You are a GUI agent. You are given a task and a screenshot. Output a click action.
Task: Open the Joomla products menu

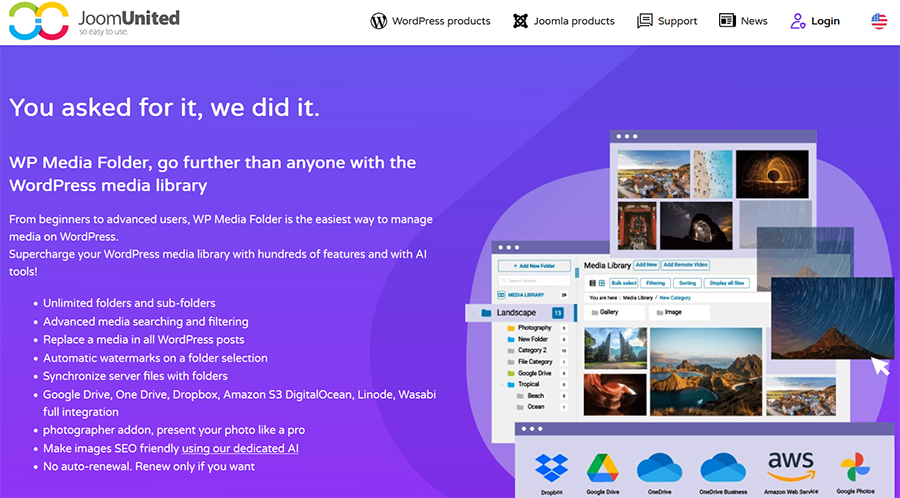pyautogui.click(x=563, y=21)
